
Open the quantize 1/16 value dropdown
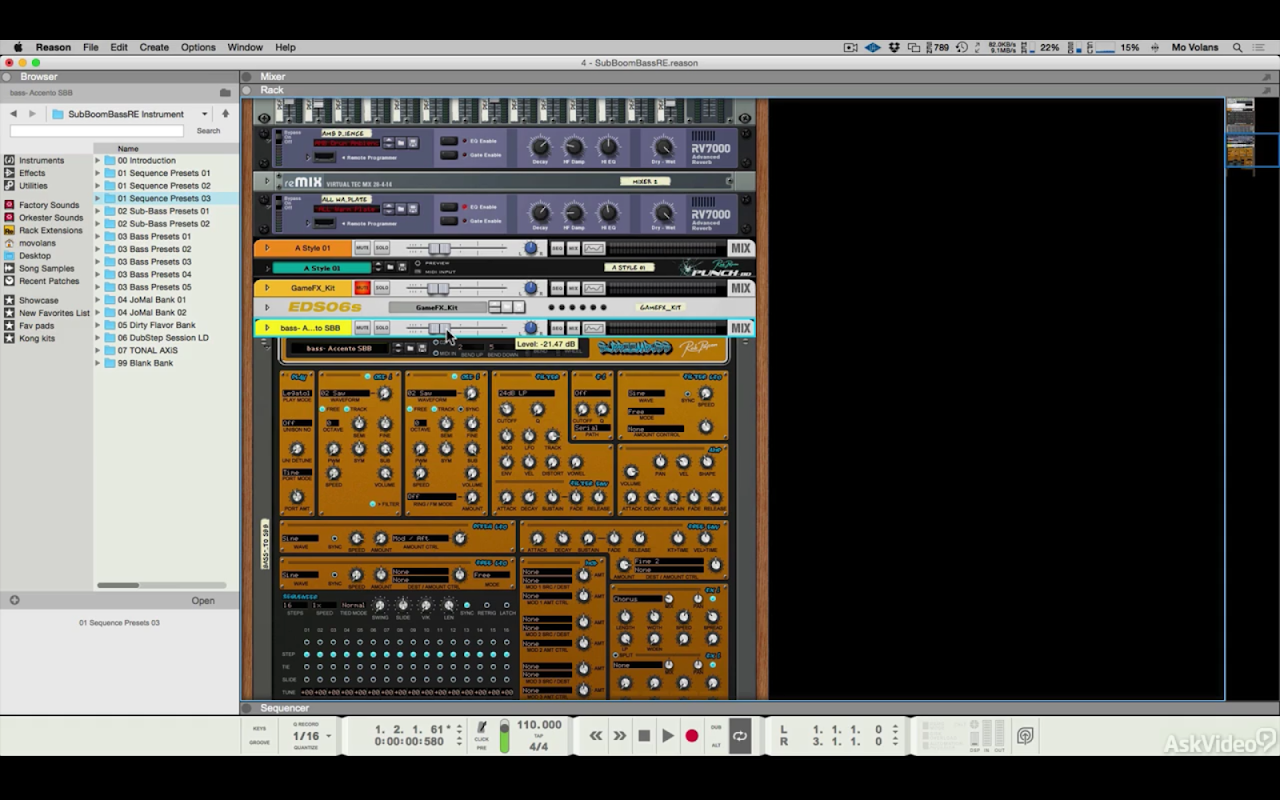pos(312,736)
